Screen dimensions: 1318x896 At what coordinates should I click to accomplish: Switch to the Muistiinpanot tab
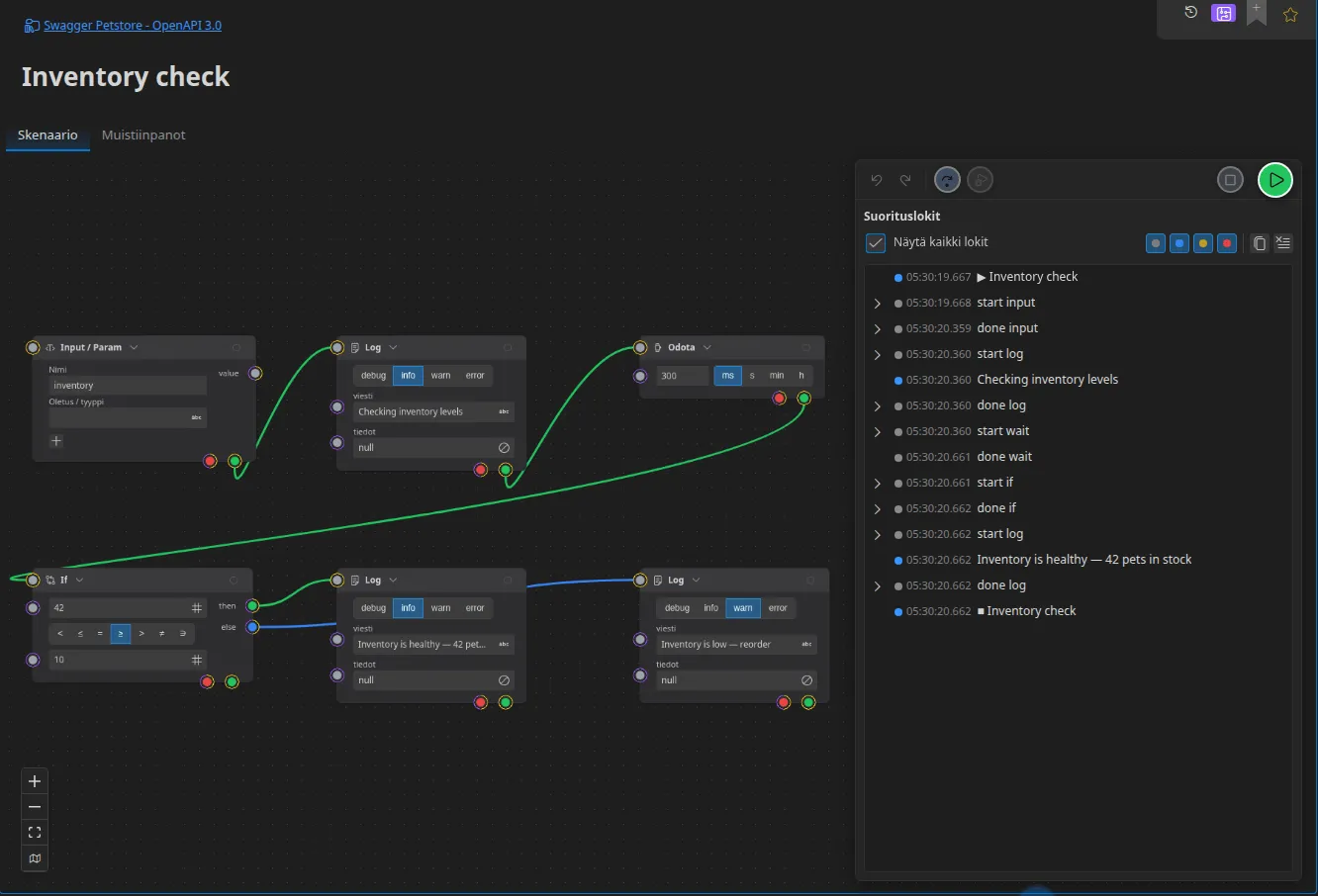[143, 135]
